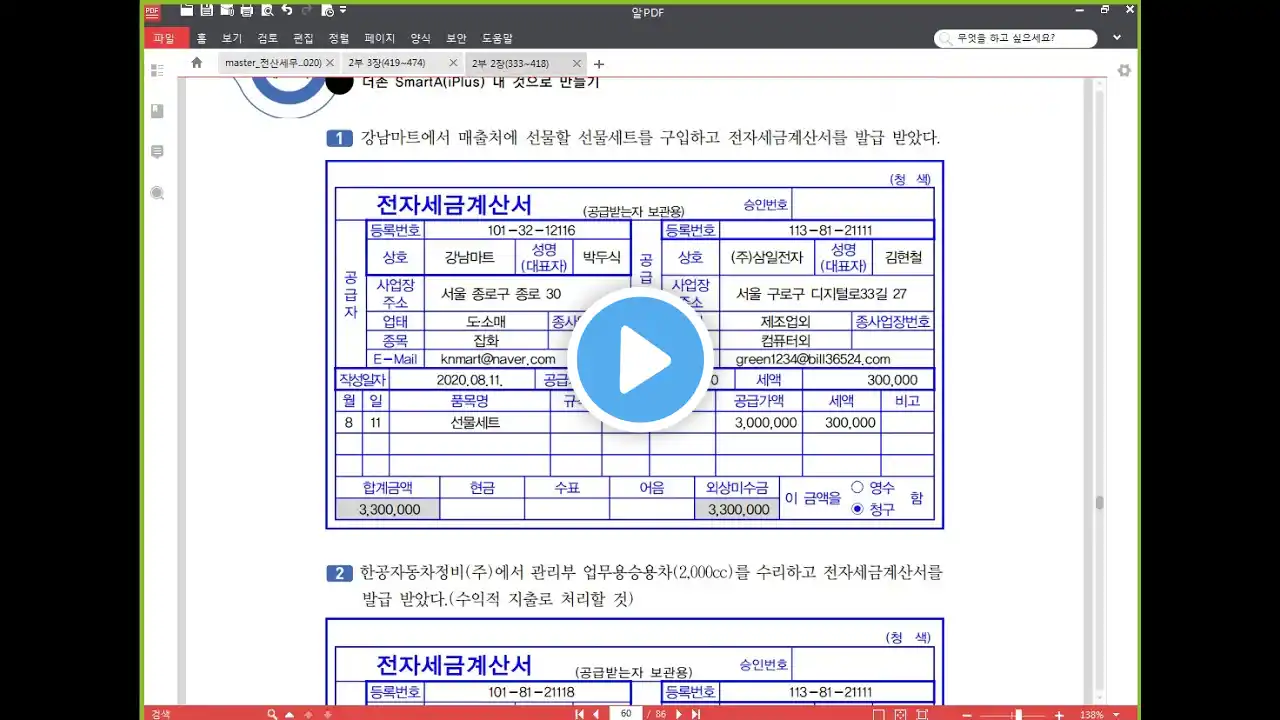This screenshot has width=1280, height=720.
Task: Click the clock-document icon in quick toolbar
Action: [x=327, y=10]
